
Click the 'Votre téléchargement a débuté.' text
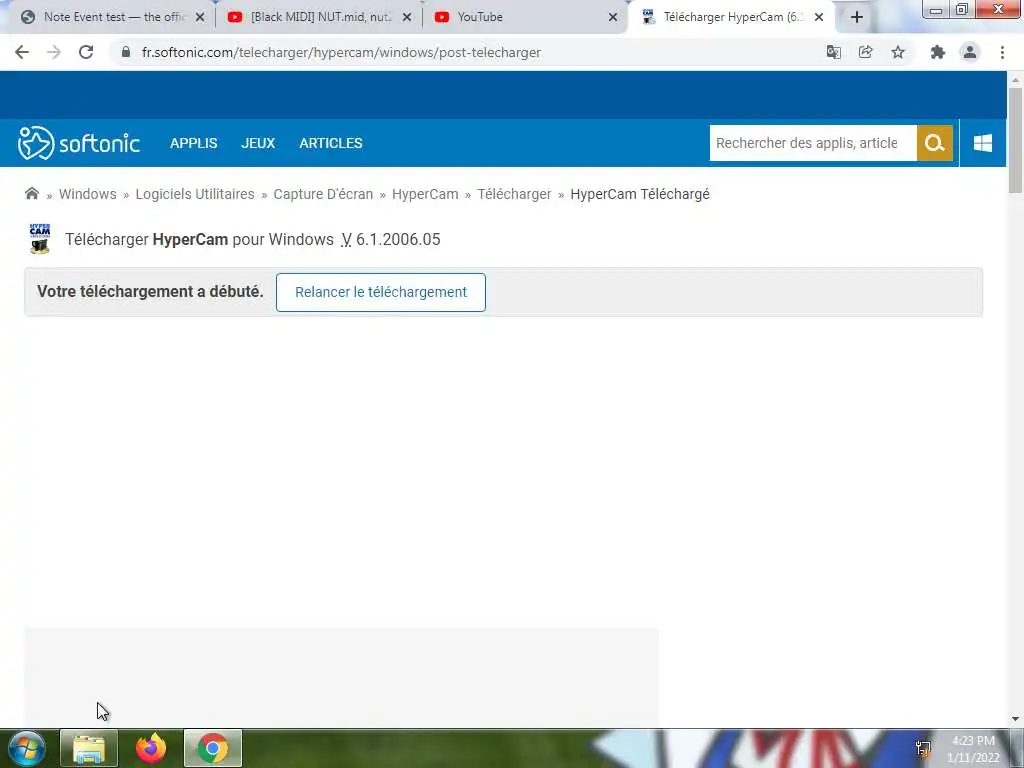pos(150,291)
